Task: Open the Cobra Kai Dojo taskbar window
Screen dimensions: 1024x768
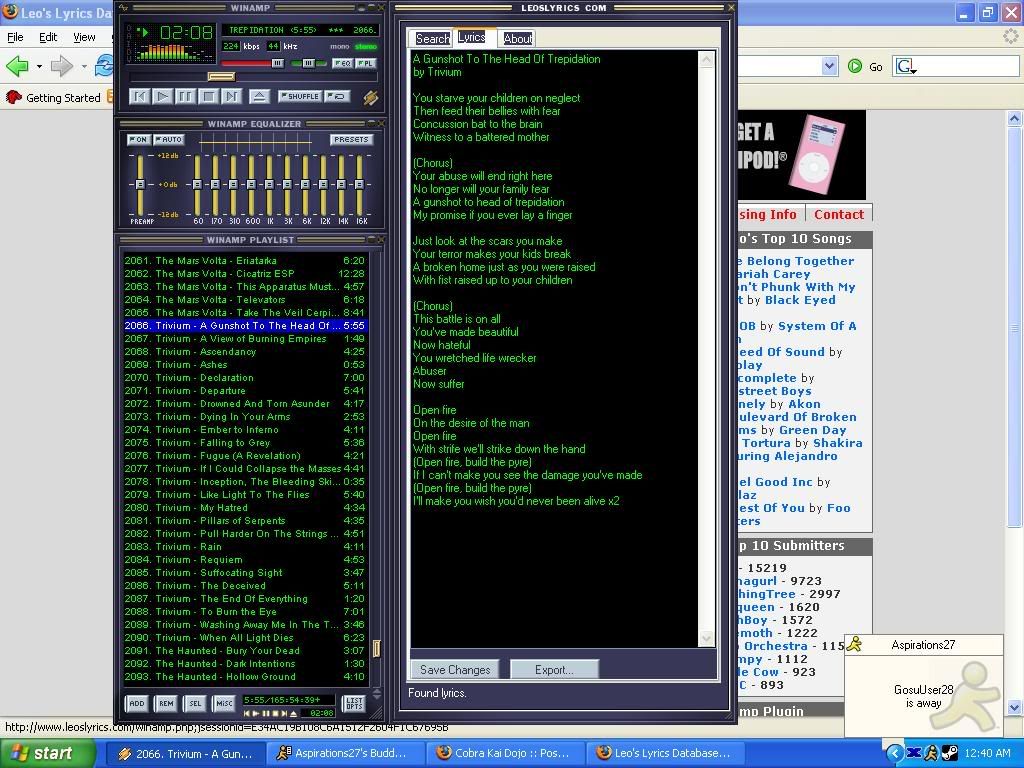Action: (504, 753)
